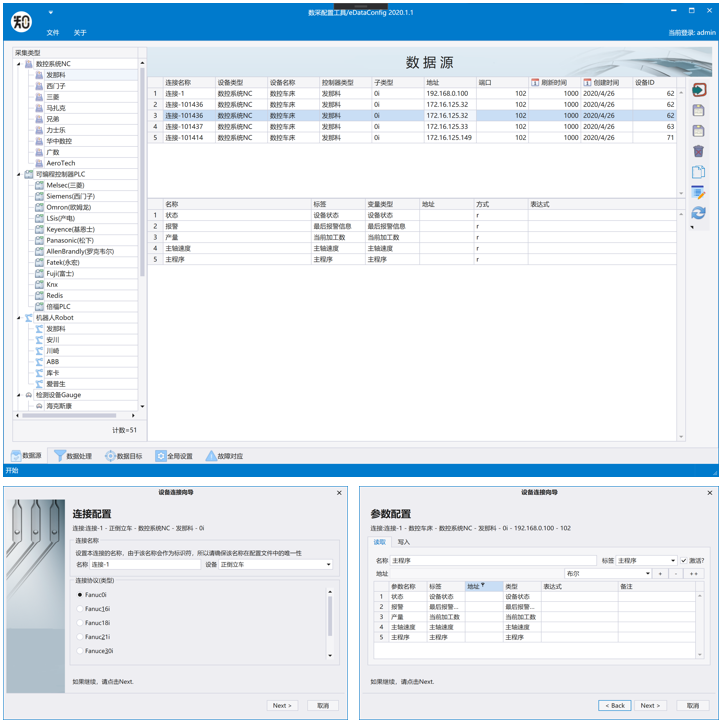Select the Fanuc18i protocol radio button

coord(80,622)
